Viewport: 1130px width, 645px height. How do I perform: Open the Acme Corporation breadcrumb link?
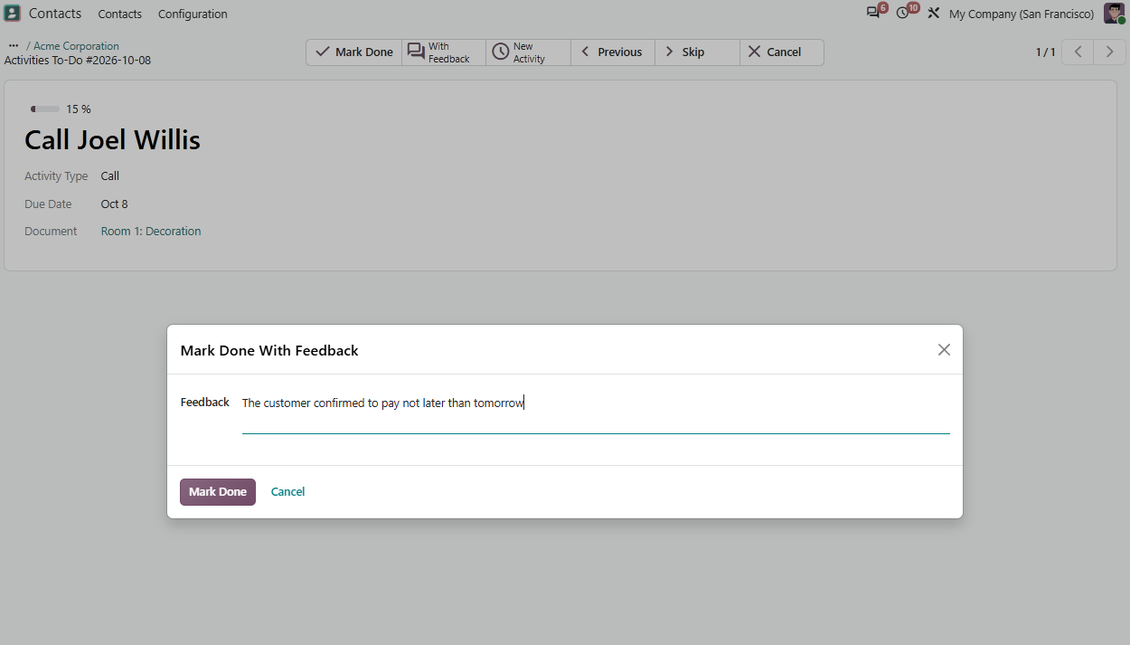pos(76,45)
